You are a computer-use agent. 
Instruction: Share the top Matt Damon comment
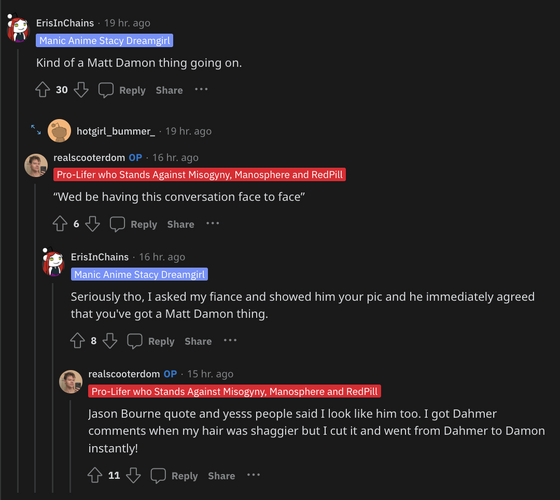point(169,90)
